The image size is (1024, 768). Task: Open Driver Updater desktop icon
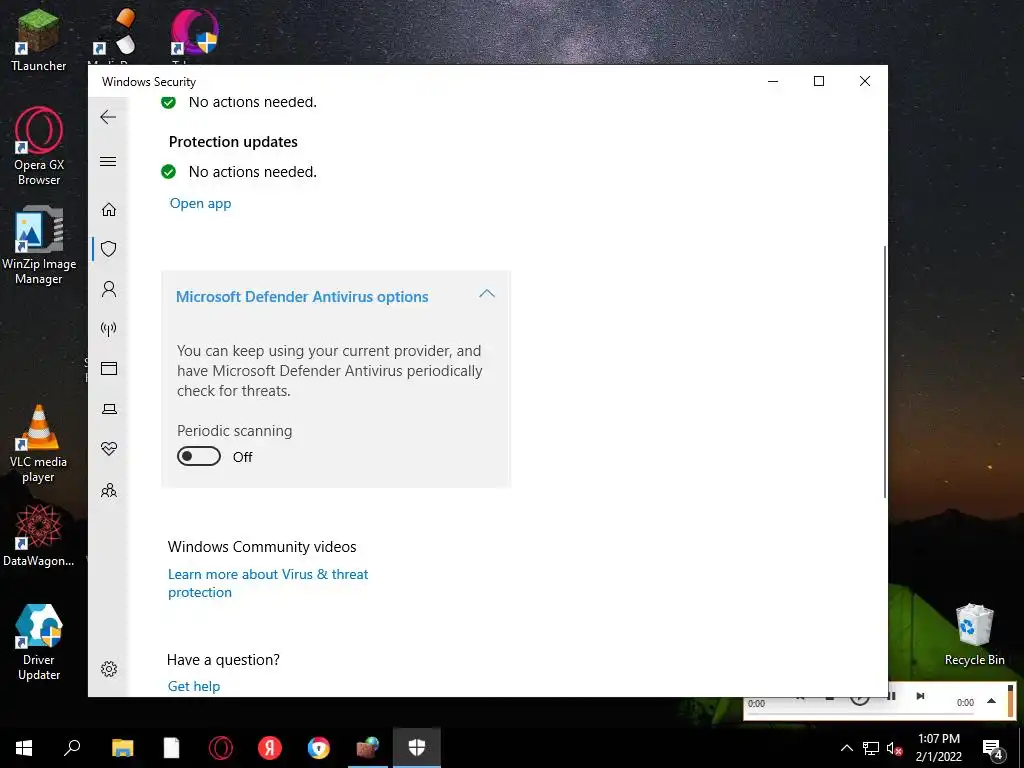pyautogui.click(x=39, y=643)
